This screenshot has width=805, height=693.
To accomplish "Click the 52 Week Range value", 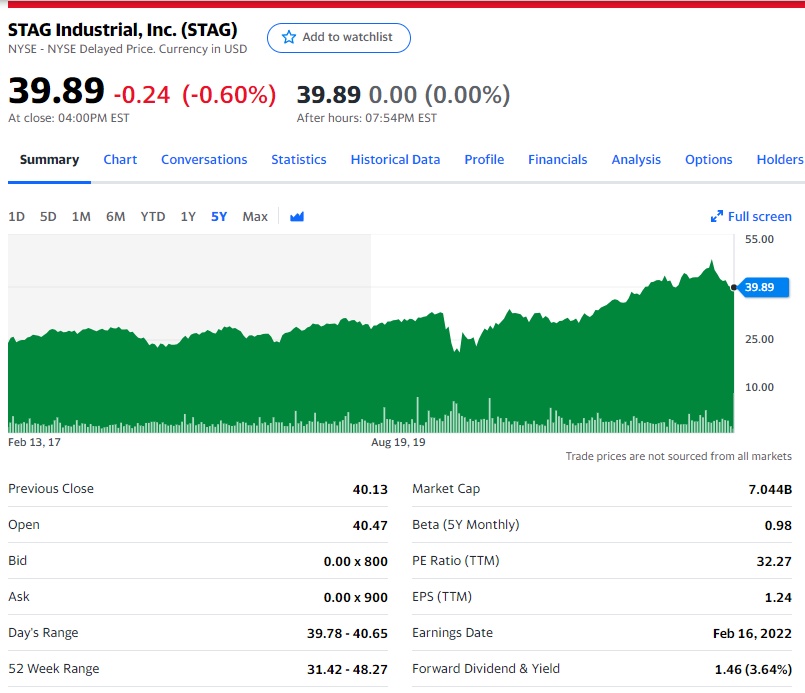I will tap(348, 669).
